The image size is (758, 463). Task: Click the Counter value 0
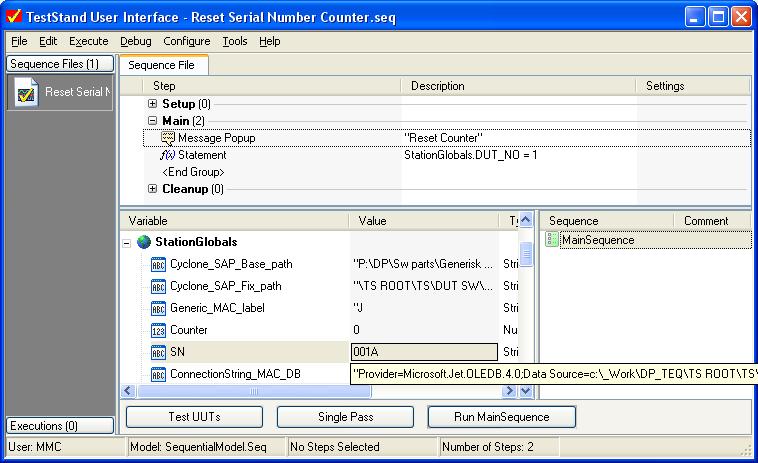pos(356,330)
